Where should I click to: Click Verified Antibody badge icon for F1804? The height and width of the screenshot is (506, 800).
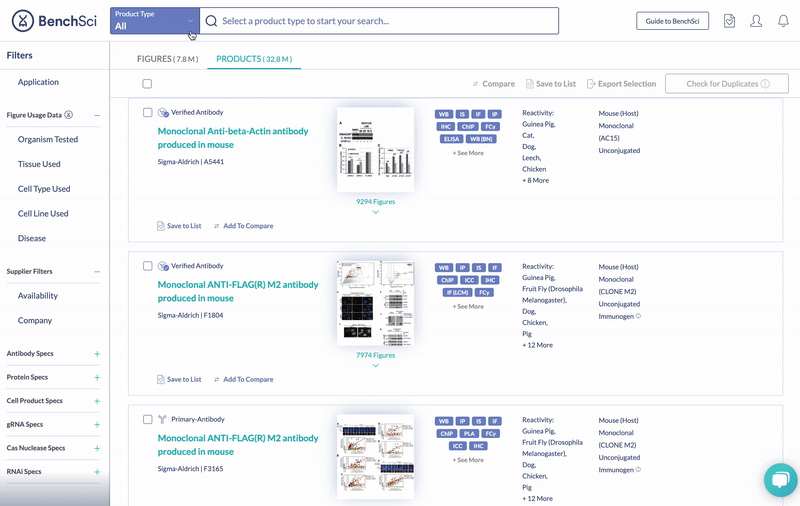click(163, 266)
